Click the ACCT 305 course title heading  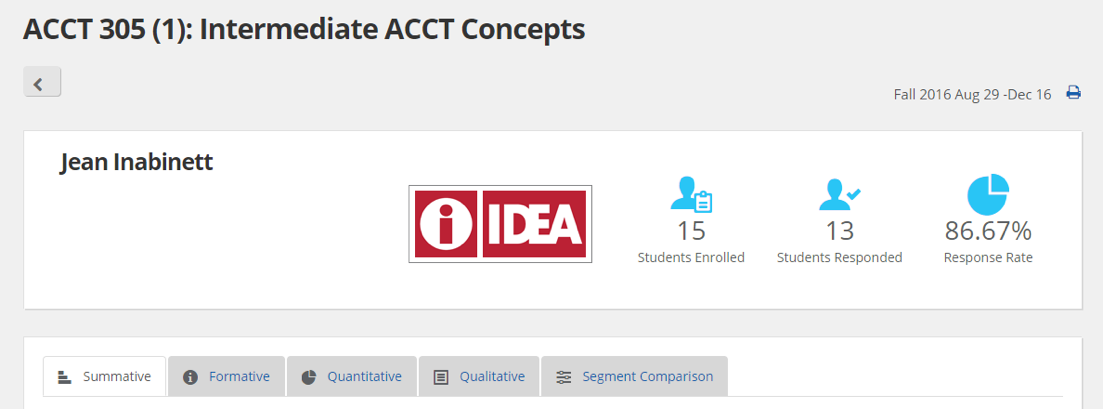(x=304, y=29)
